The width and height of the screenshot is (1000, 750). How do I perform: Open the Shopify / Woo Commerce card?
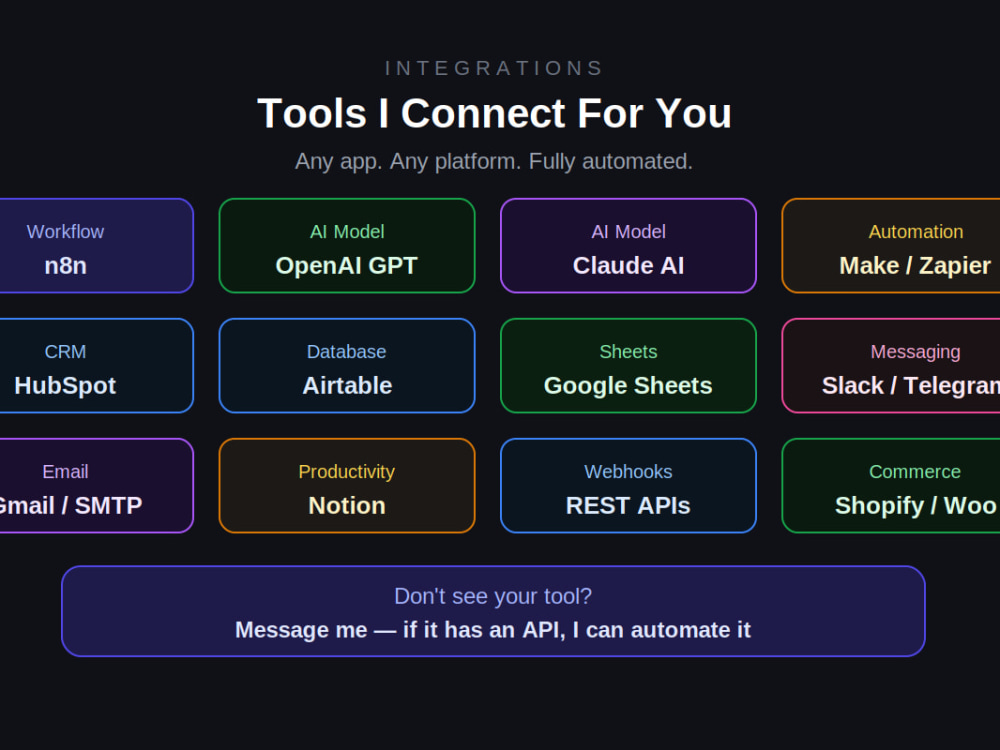pyautogui.click(x=891, y=485)
